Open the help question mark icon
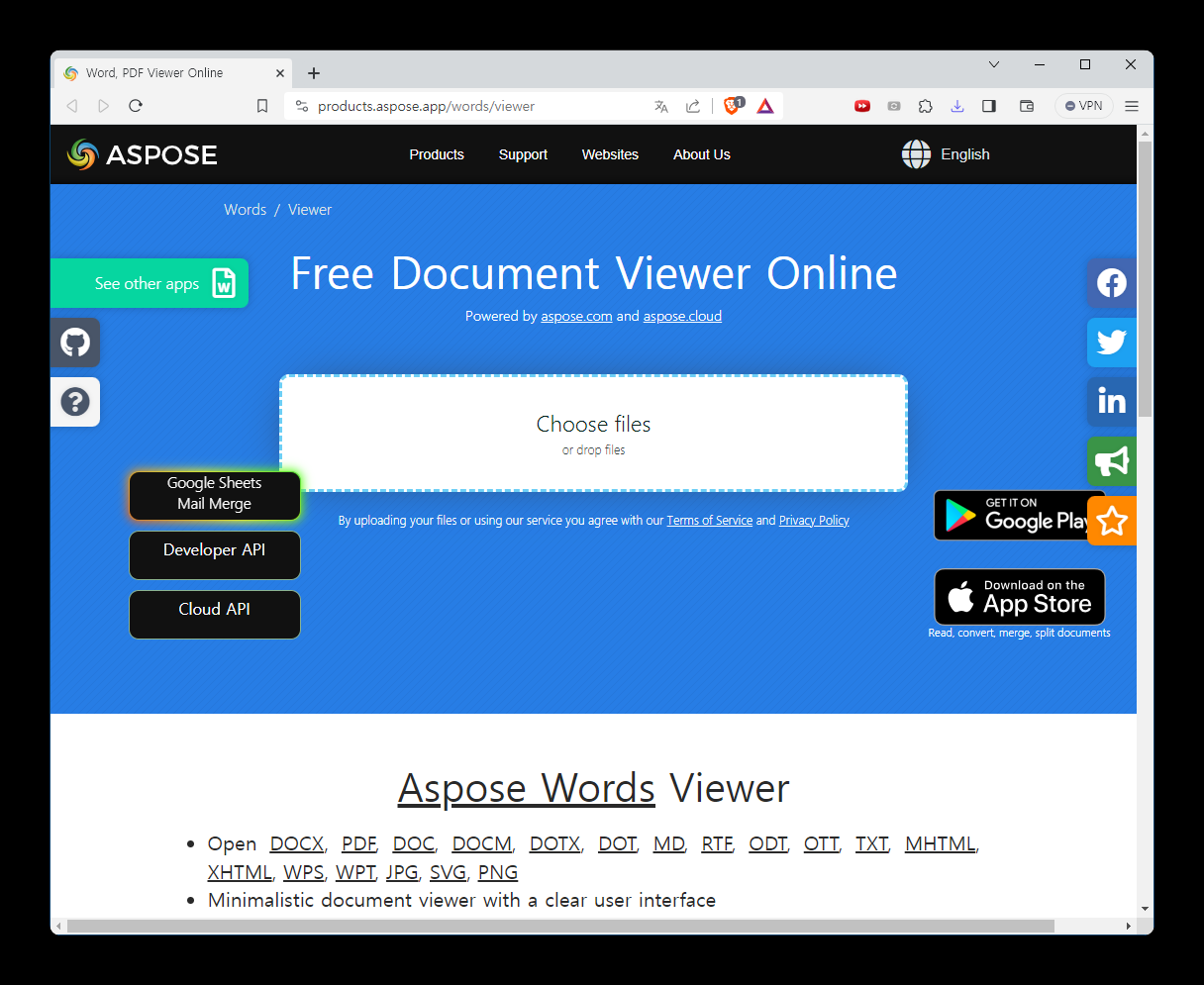This screenshot has width=1204, height=985. pos(75,402)
